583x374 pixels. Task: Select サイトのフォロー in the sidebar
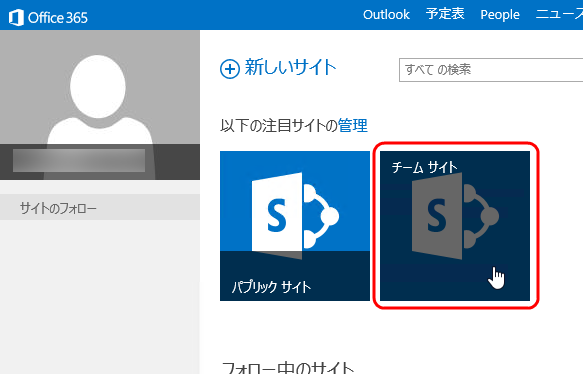(100, 207)
